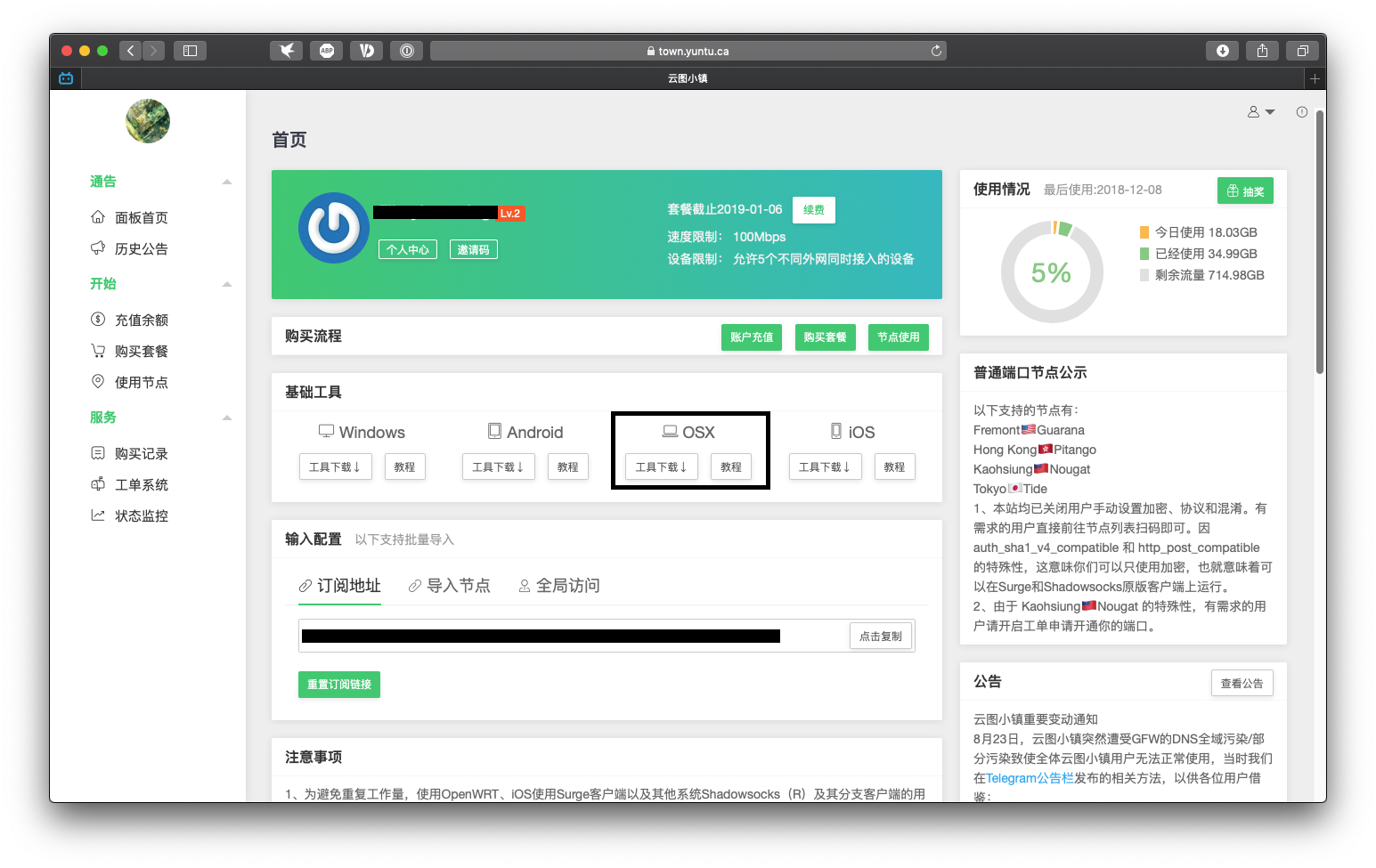The height and width of the screenshot is (868, 1376).
Task: Open 购买套餐 in the sidebar
Action: coord(141,352)
